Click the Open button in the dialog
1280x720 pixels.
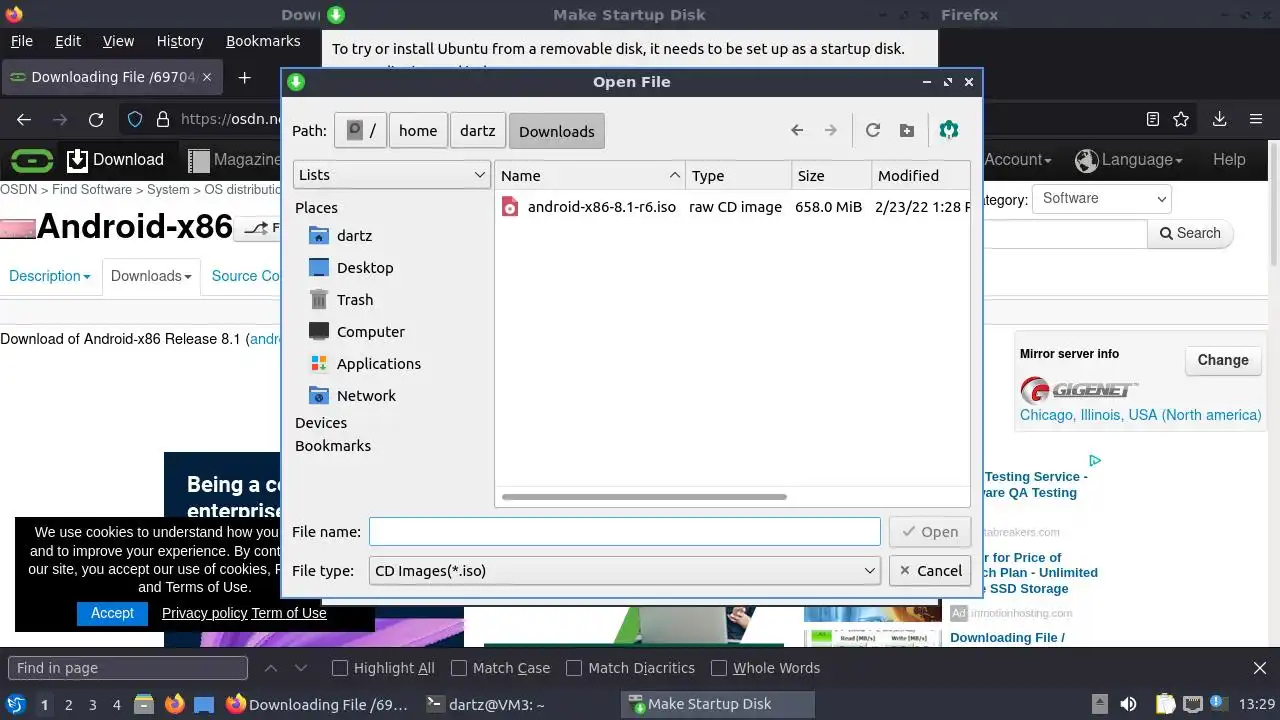(x=930, y=532)
